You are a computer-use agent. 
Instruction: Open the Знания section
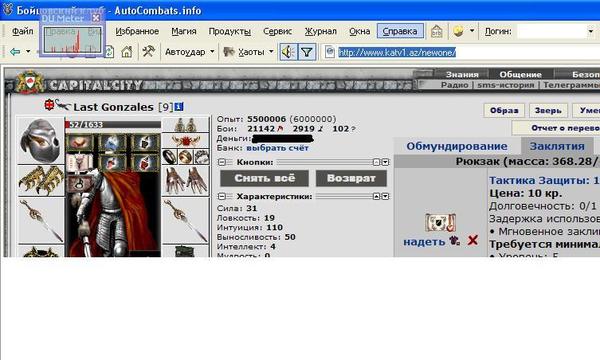[462, 74]
